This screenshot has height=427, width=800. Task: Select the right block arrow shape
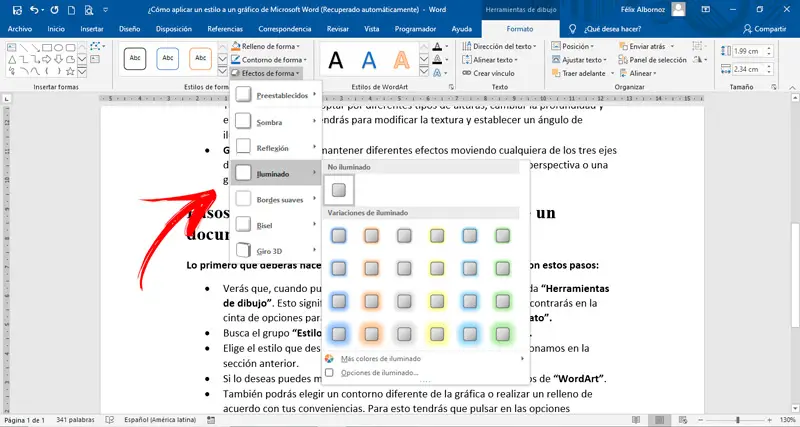point(47,60)
